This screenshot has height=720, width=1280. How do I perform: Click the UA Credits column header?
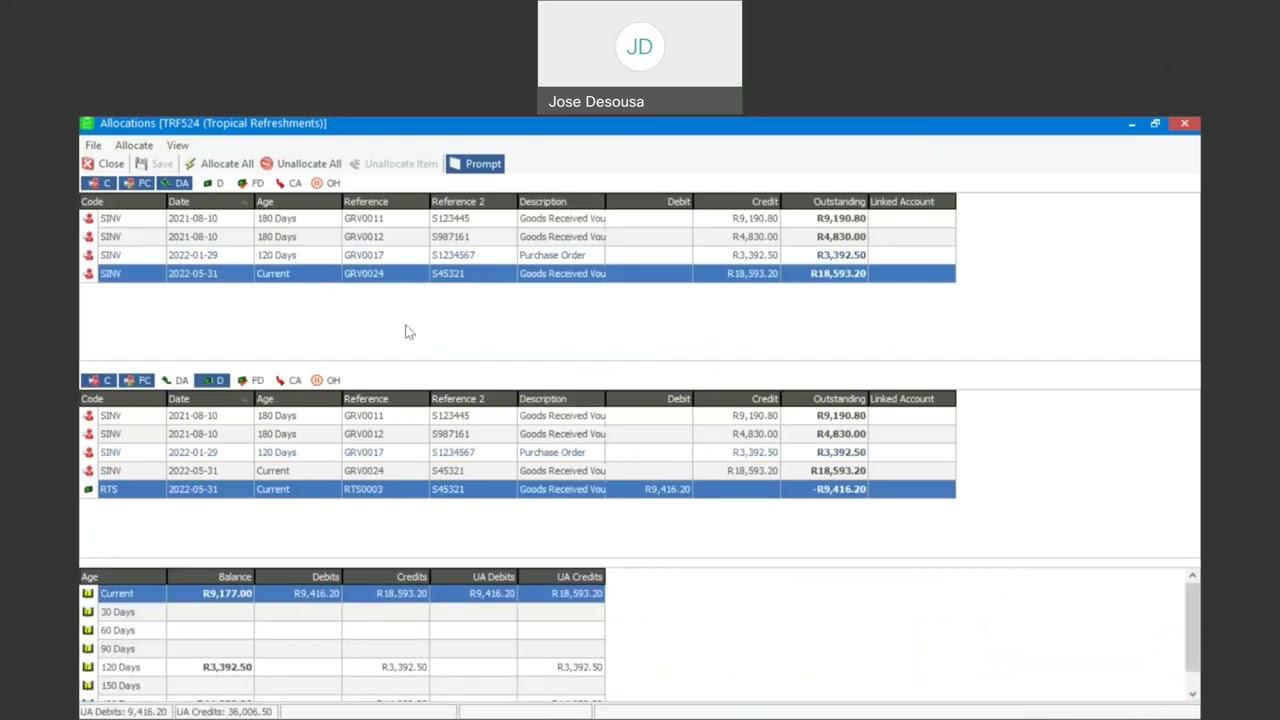[x=561, y=577]
